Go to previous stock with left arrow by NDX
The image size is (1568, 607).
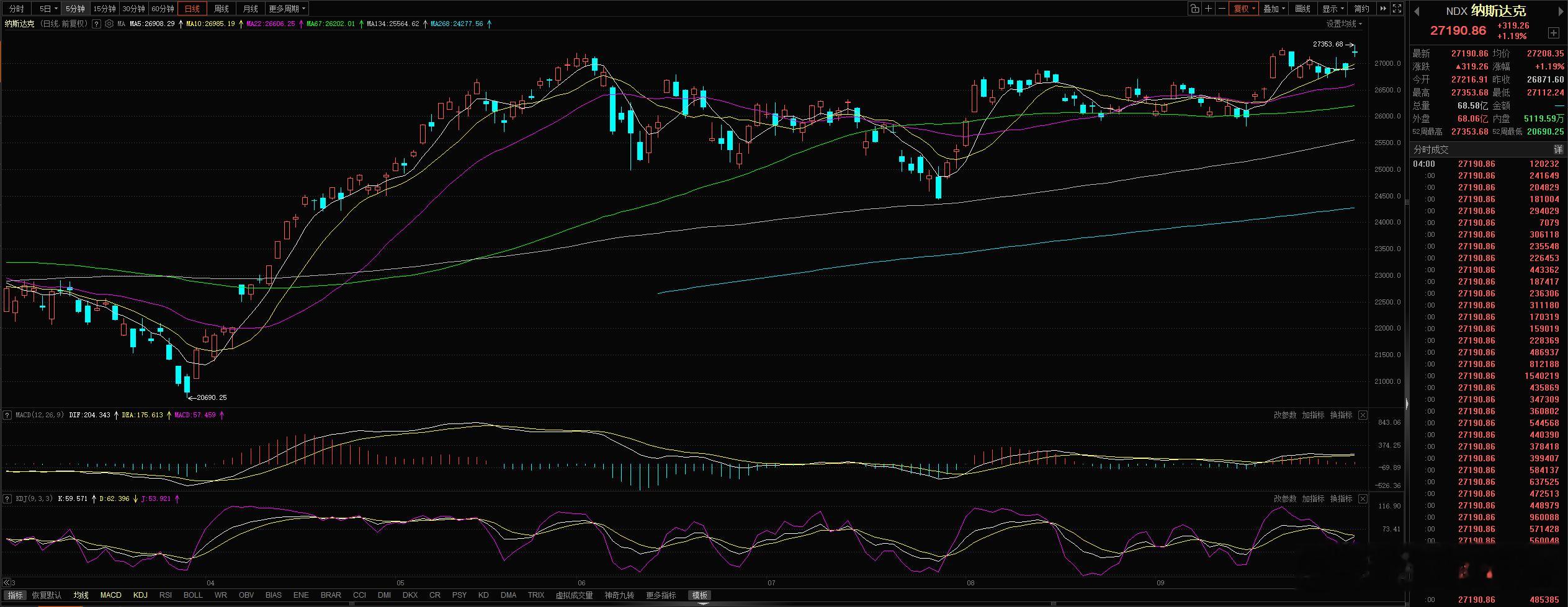coord(1417,11)
